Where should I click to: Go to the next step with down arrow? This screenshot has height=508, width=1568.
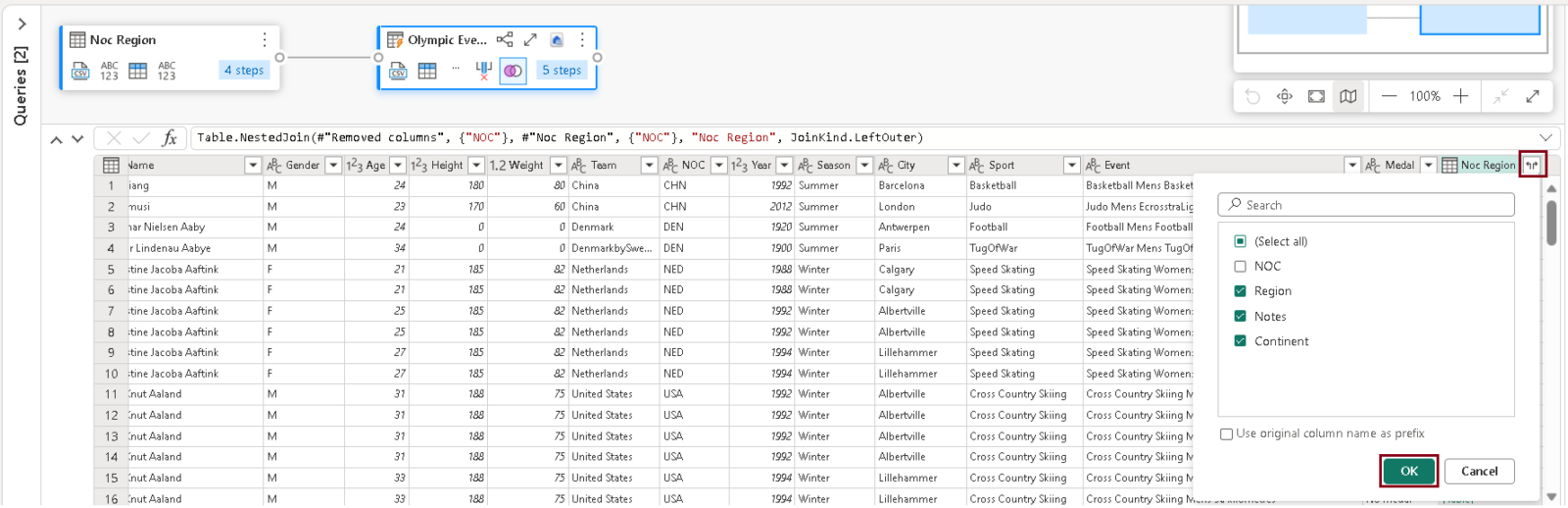[x=77, y=139]
